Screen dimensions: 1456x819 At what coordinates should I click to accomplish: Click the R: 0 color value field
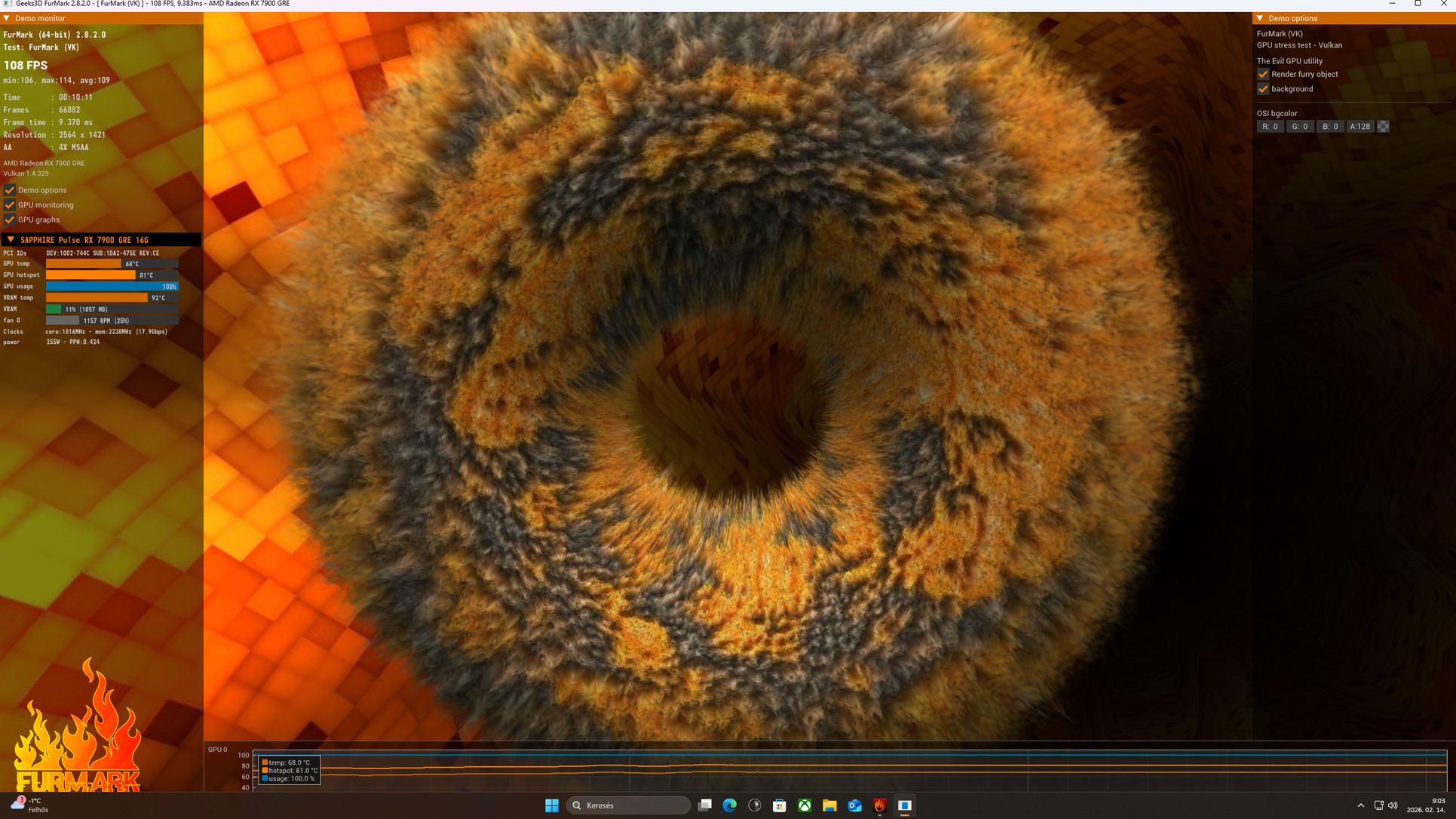(x=1270, y=127)
